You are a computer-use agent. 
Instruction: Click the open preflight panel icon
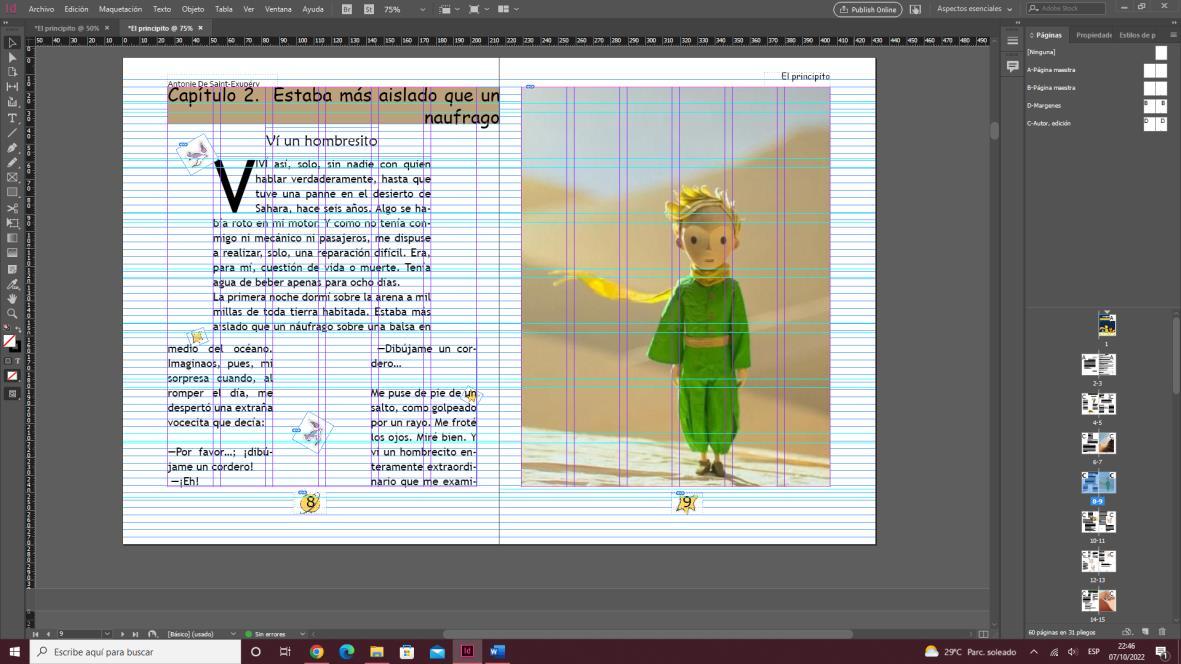tap(152, 634)
